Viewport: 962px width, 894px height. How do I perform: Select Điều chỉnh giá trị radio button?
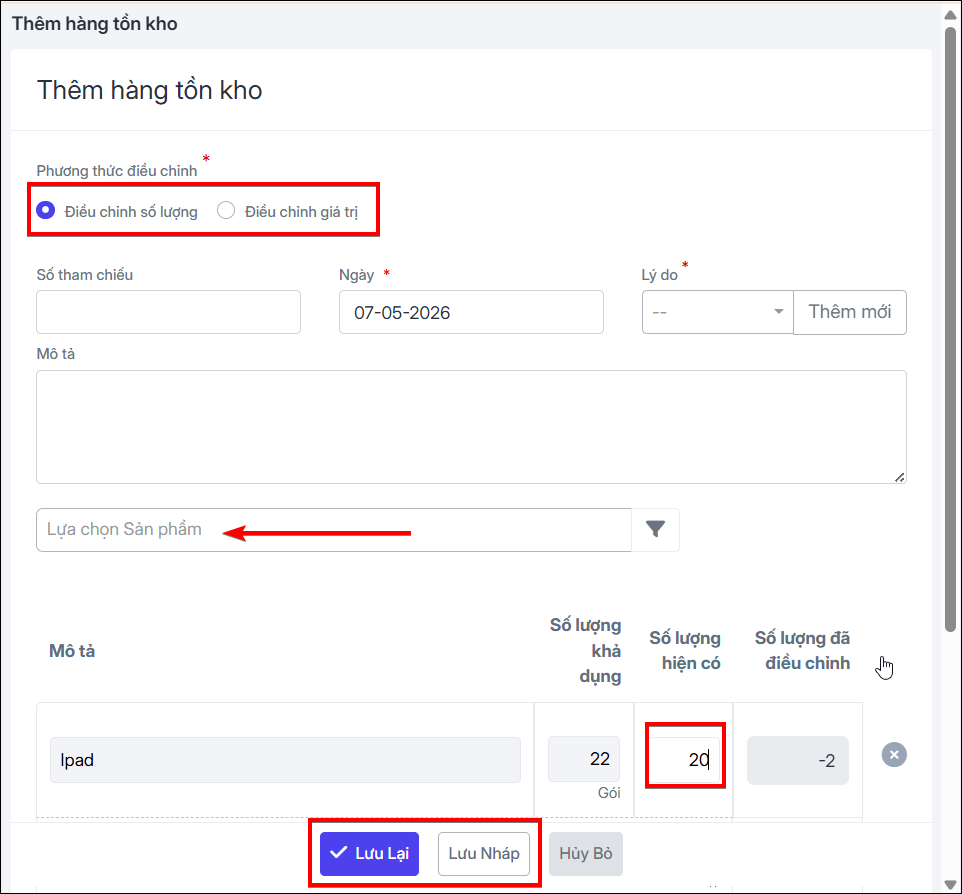pos(226,210)
